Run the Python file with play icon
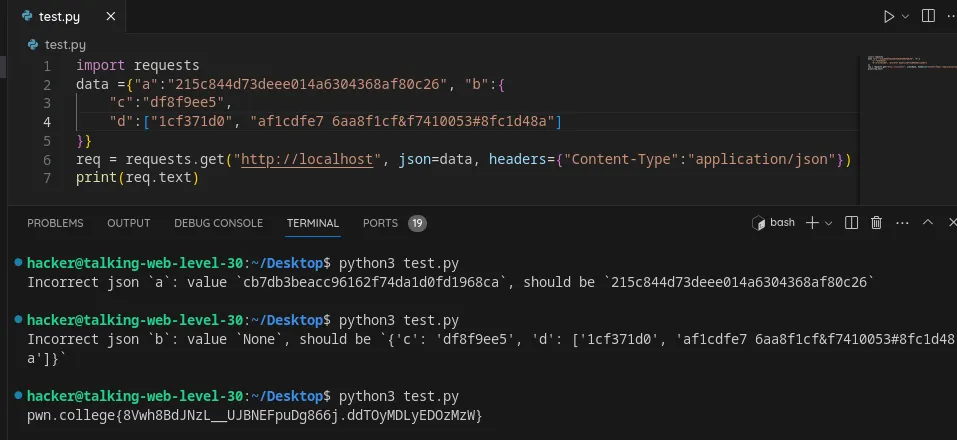 [889, 16]
